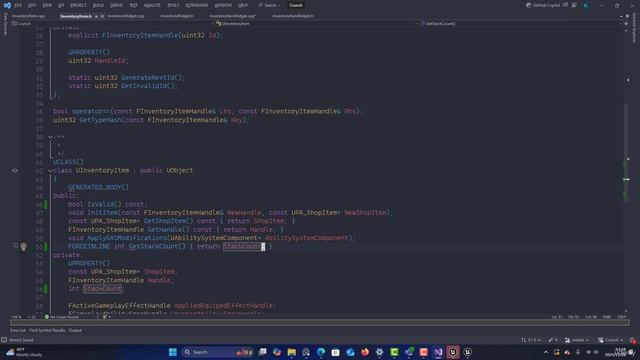The height and width of the screenshot is (360, 640).
Task: Open the Help menu
Action: 242,5
